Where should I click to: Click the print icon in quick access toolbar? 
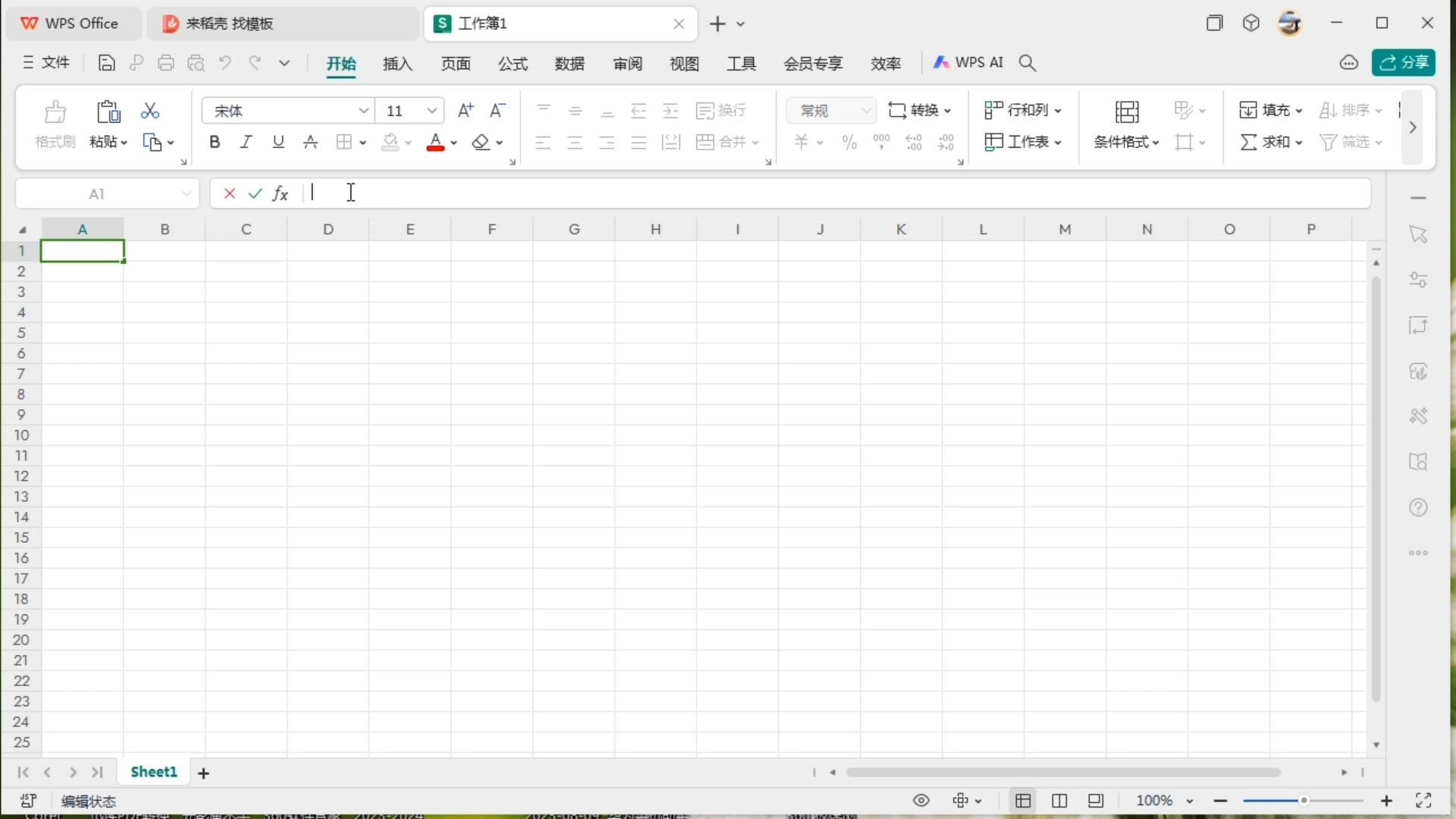[x=166, y=63]
